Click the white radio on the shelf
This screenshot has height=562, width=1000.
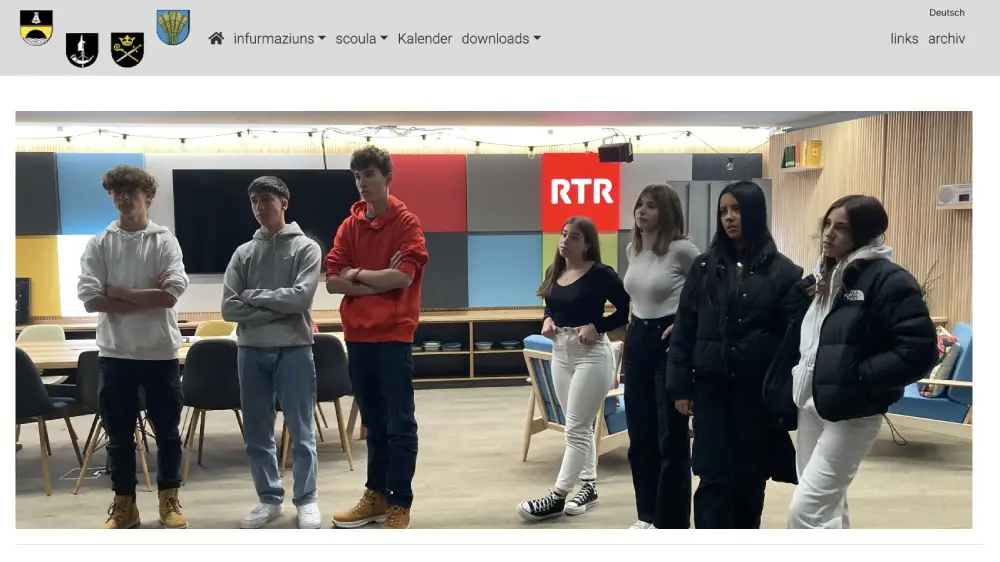(954, 195)
